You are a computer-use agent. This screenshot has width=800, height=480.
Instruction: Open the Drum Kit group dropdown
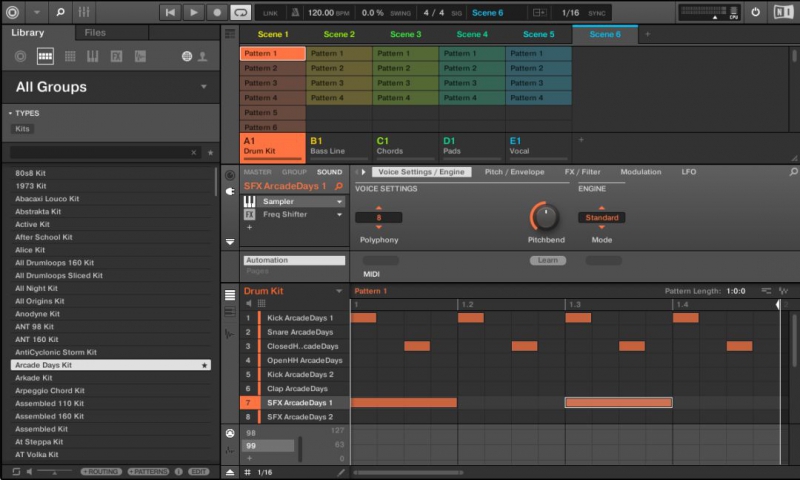(339, 291)
